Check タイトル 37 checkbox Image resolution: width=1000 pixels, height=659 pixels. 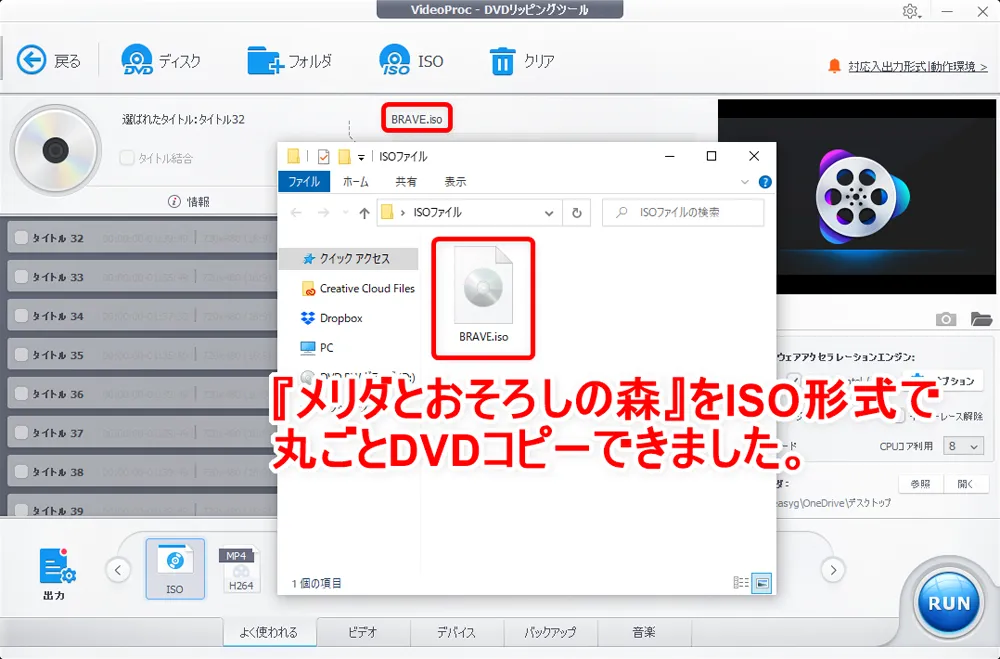click(x=21, y=432)
